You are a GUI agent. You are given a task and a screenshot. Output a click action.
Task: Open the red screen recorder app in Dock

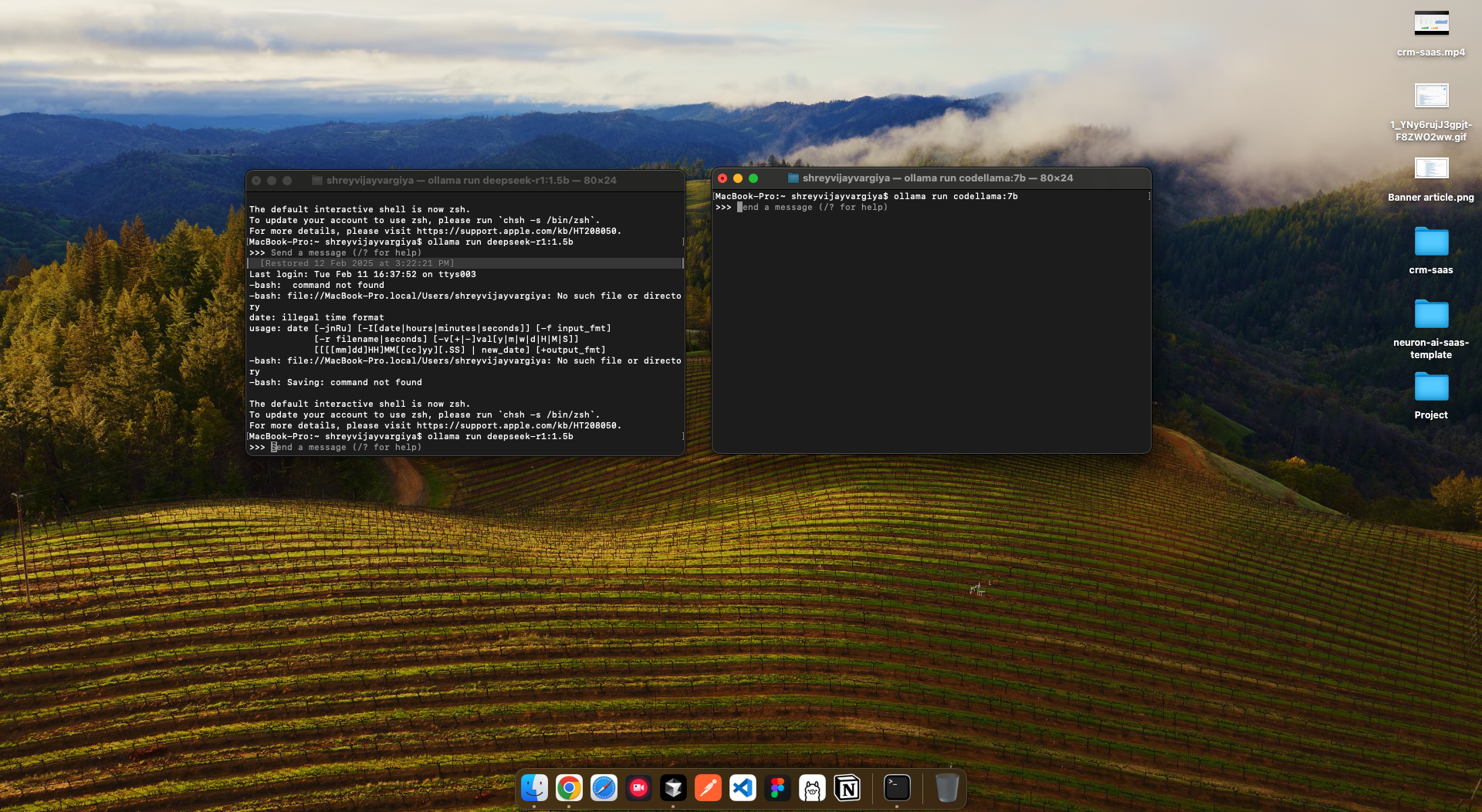[638, 788]
